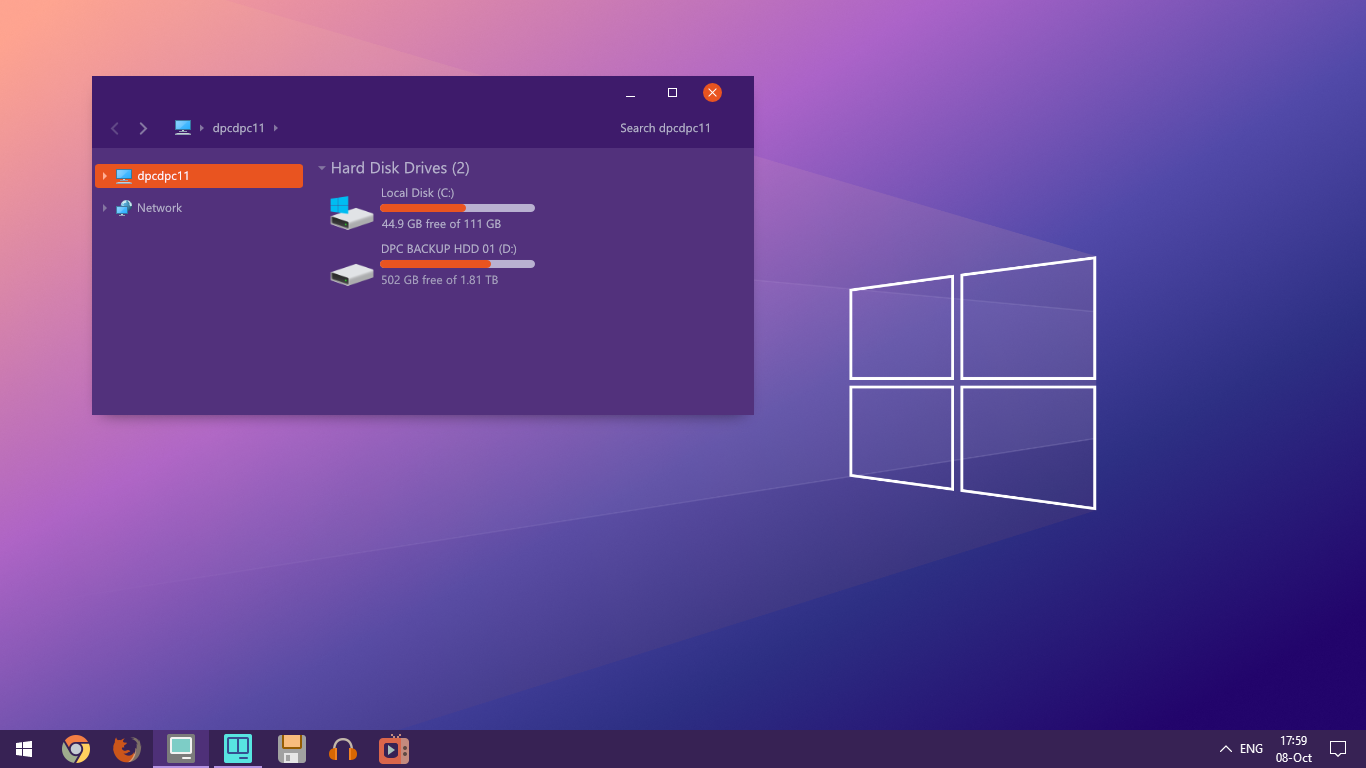Open the Local Disk (C:) drive icon
Viewport: 1366px width, 768px height.
351,213
